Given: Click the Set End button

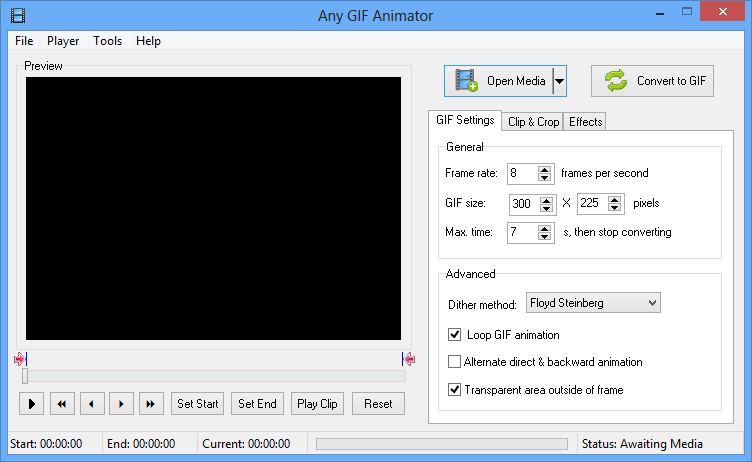Looking at the screenshot, I should (257, 403).
